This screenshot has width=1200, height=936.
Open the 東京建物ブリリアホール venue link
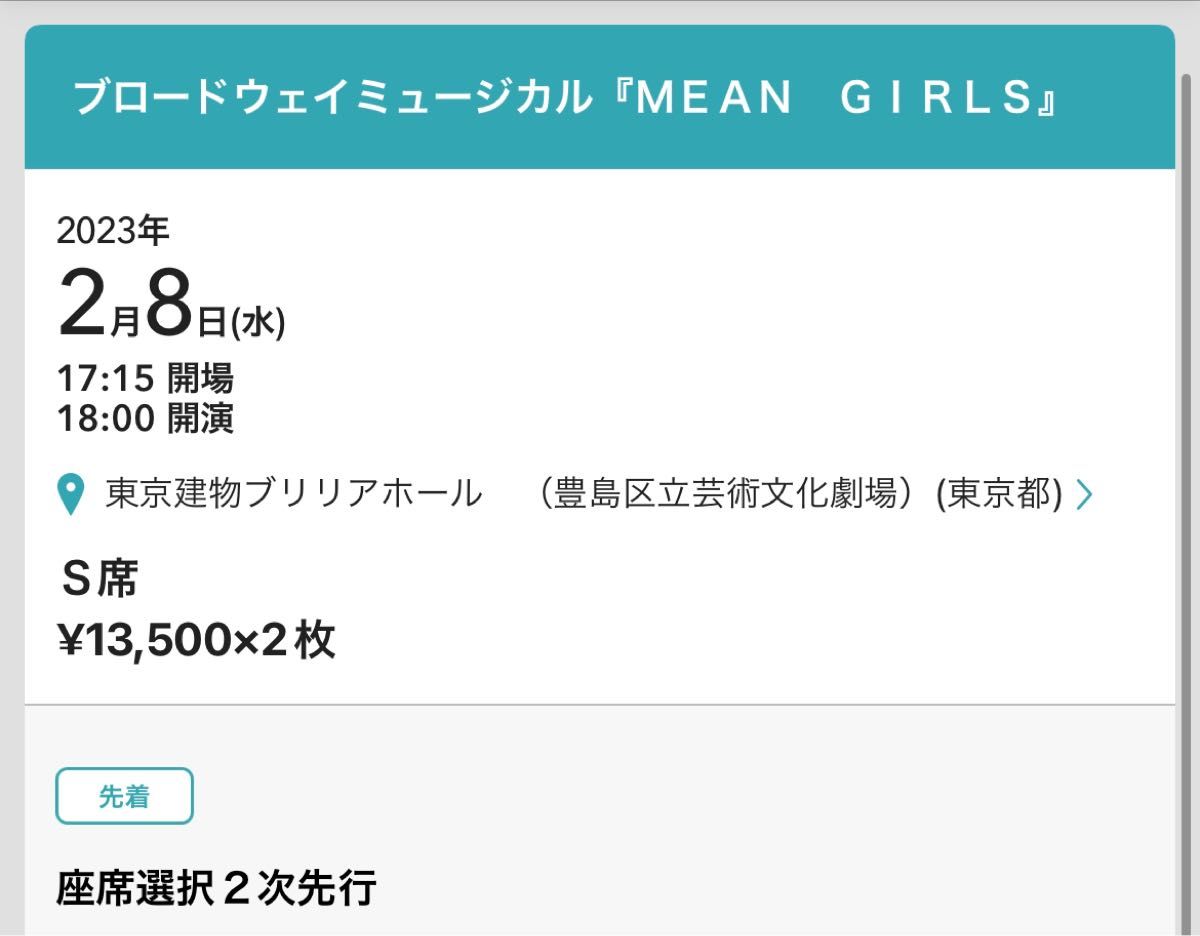pyautogui.click(x=293, y=494)
